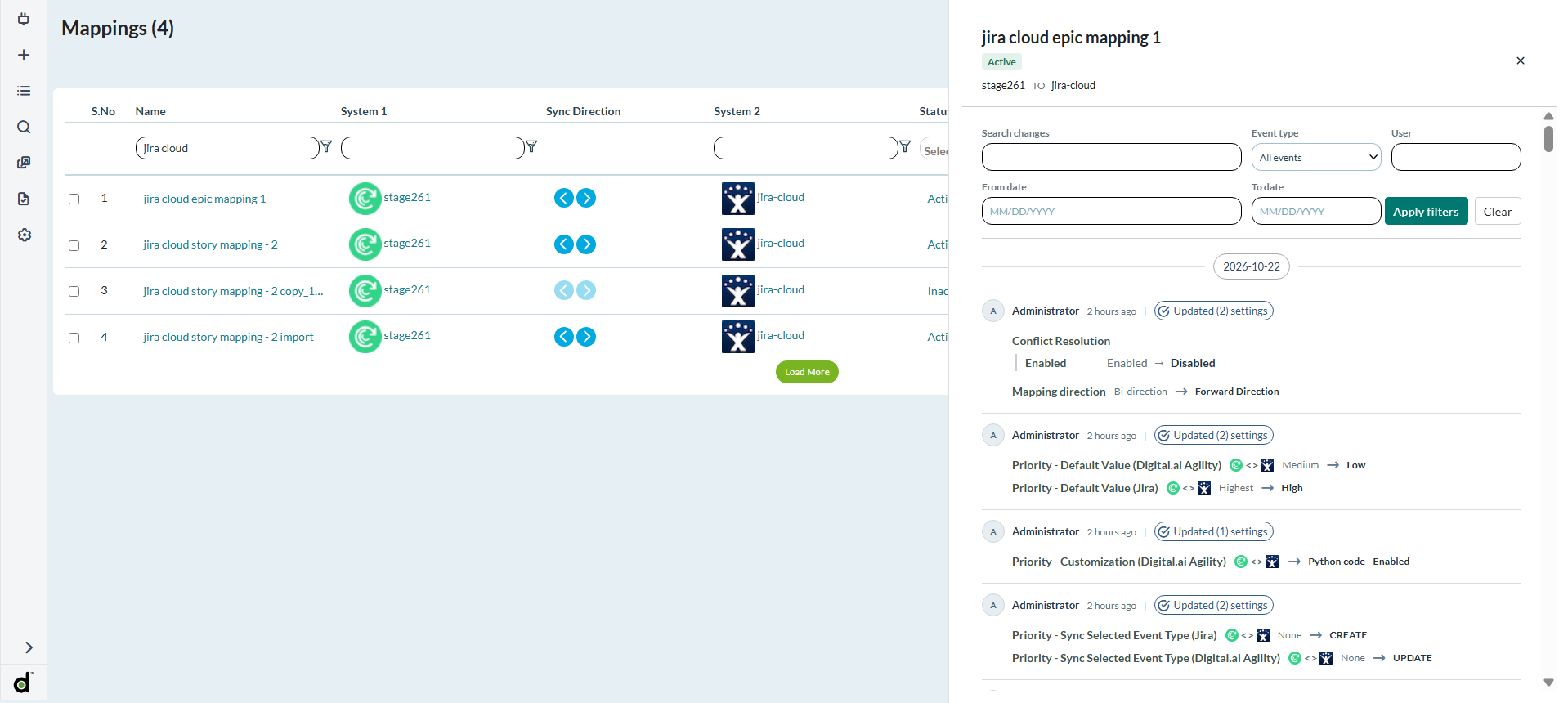The width and height of the screenshot is (1568, 703).
Task: Click the System 1 filter text box
Action: click(432, 148)
